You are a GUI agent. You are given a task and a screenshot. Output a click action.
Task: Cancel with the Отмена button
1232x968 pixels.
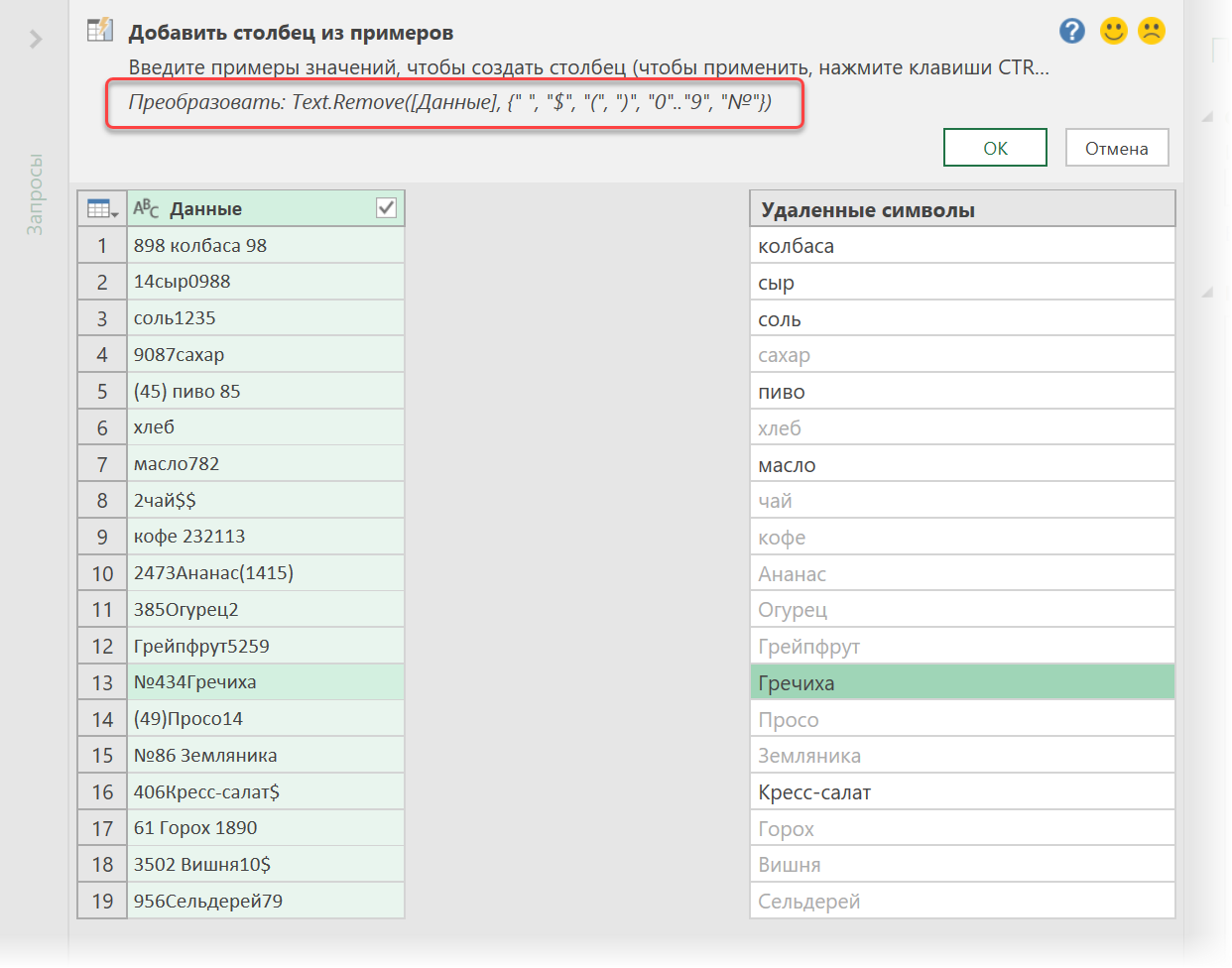tap(1117, 148)
